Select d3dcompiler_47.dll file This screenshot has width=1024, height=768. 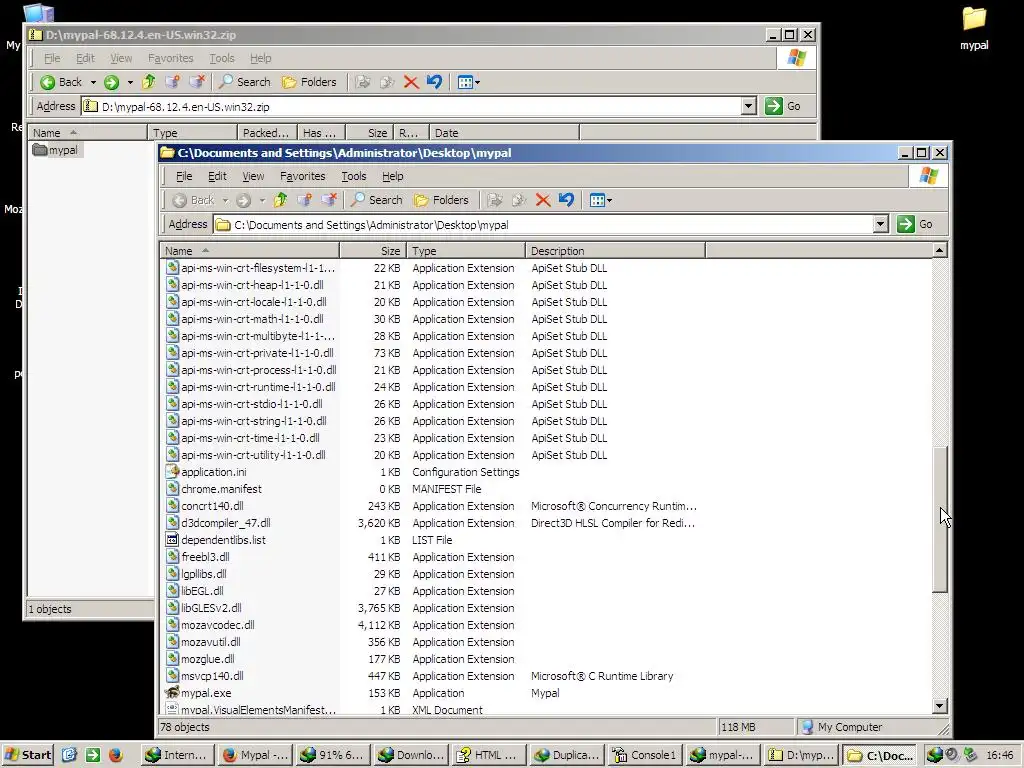(218, 523)
